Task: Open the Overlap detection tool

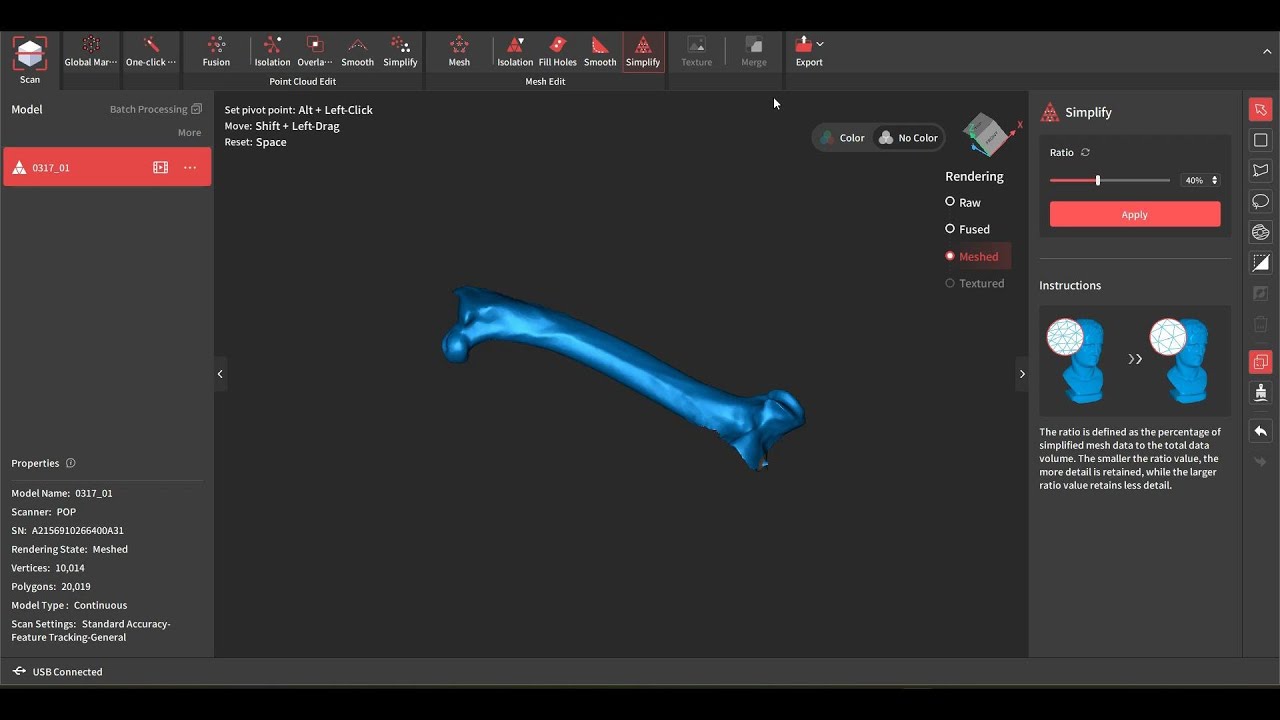Action: [315, 52]
